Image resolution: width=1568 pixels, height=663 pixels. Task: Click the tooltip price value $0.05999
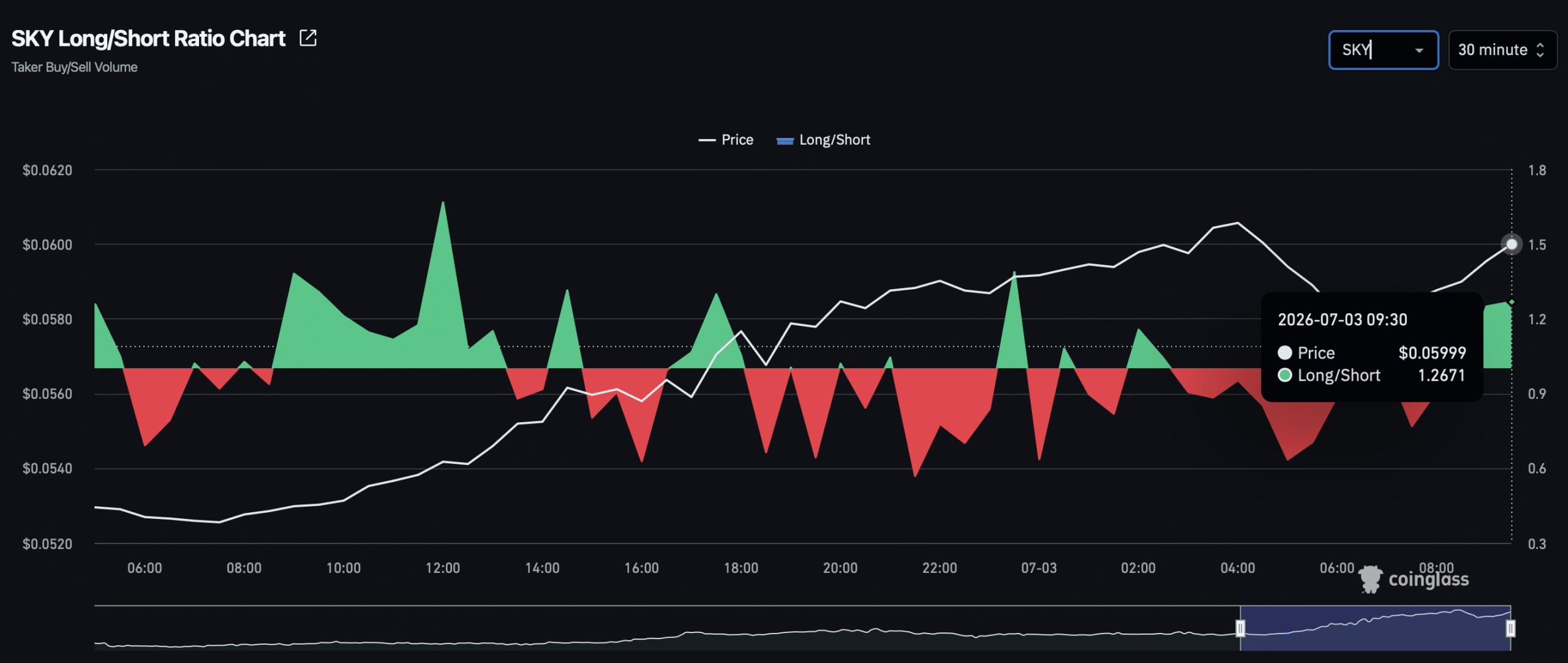tap(1432, 353)
